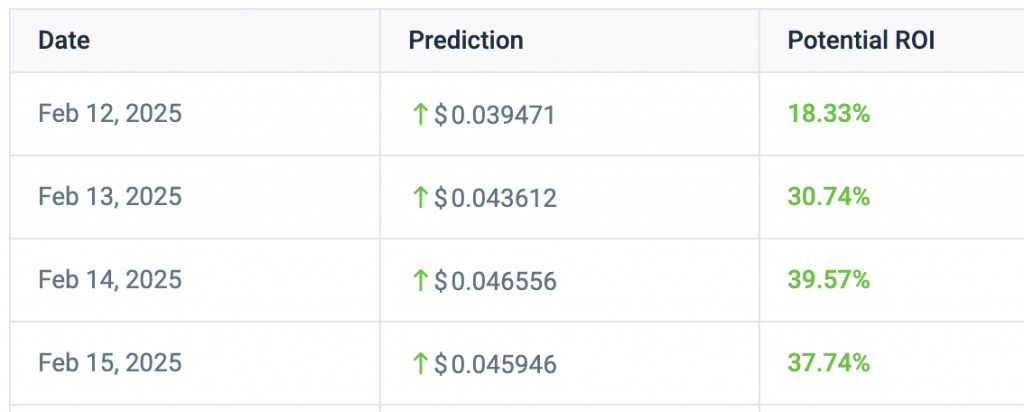1024x412 pixels.
Task: Click the 37.74% potential ROI
Action: click(828, 362)
